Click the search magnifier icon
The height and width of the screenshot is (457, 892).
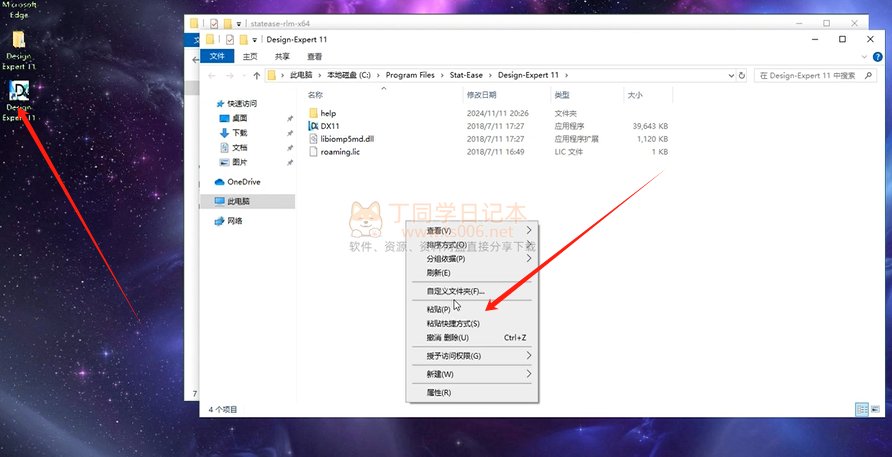click(868, 75)
